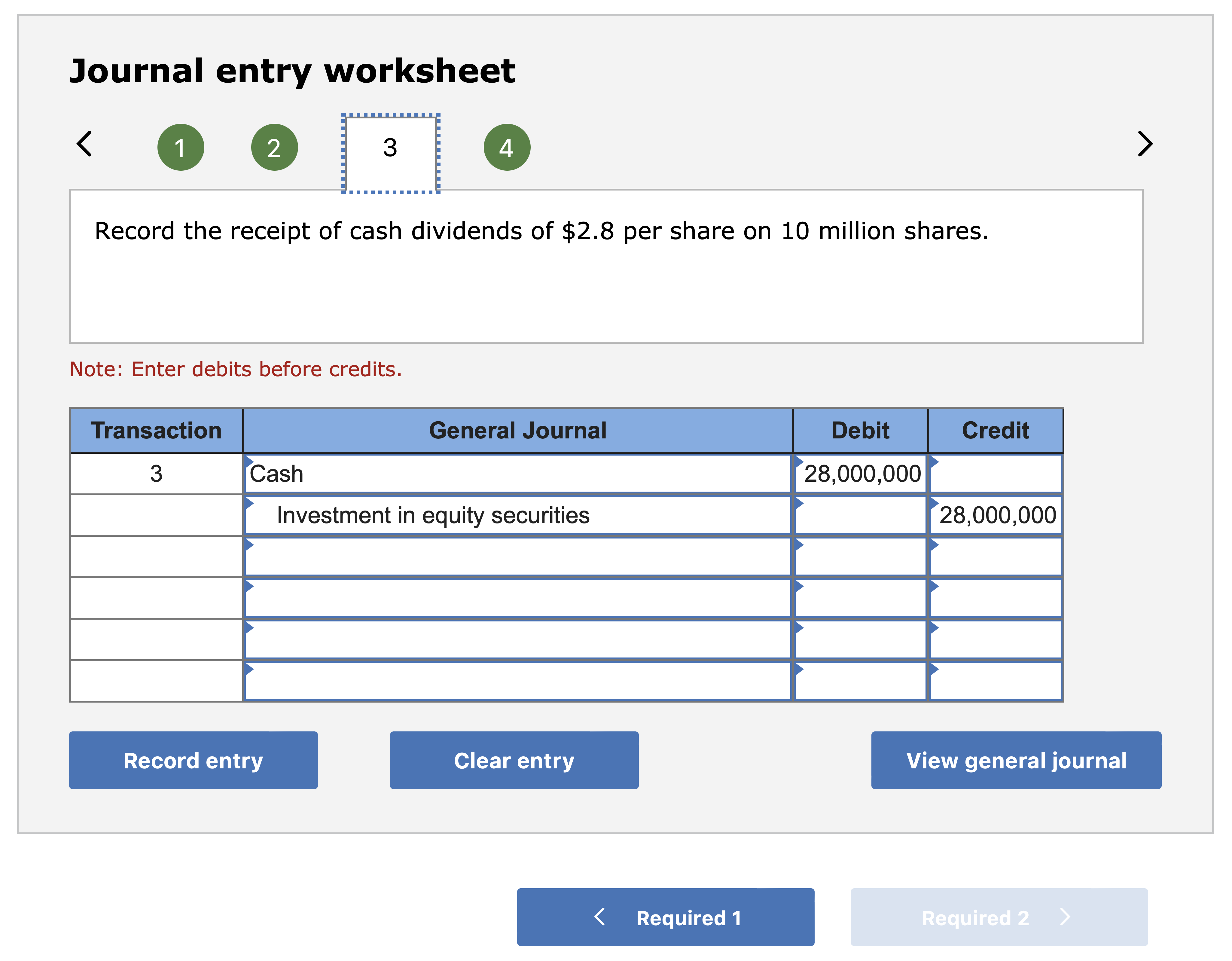
Task: Open the Cash account dropdown
Action: pos(517,474)
